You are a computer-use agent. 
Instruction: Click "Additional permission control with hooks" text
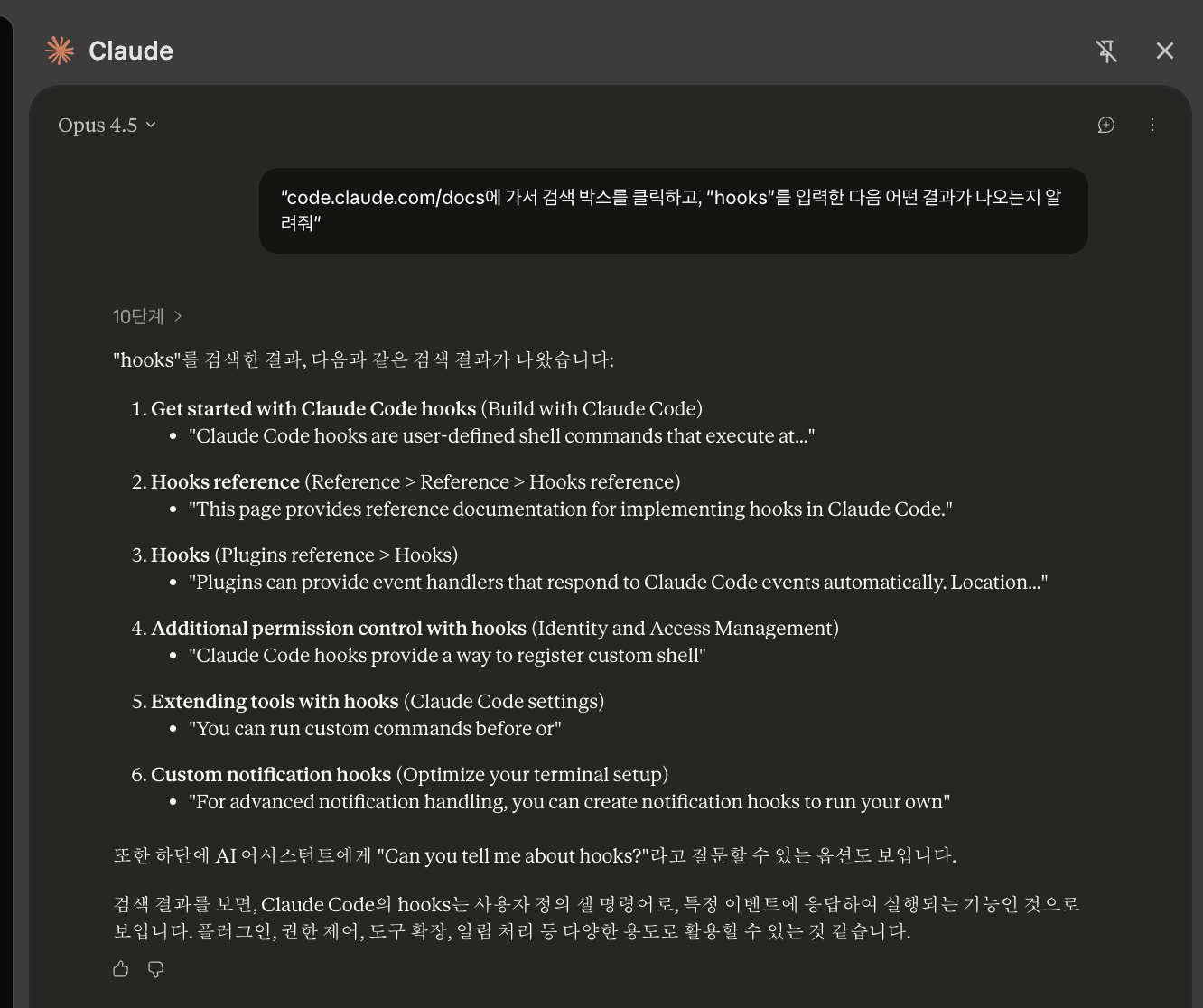[339, 628]
